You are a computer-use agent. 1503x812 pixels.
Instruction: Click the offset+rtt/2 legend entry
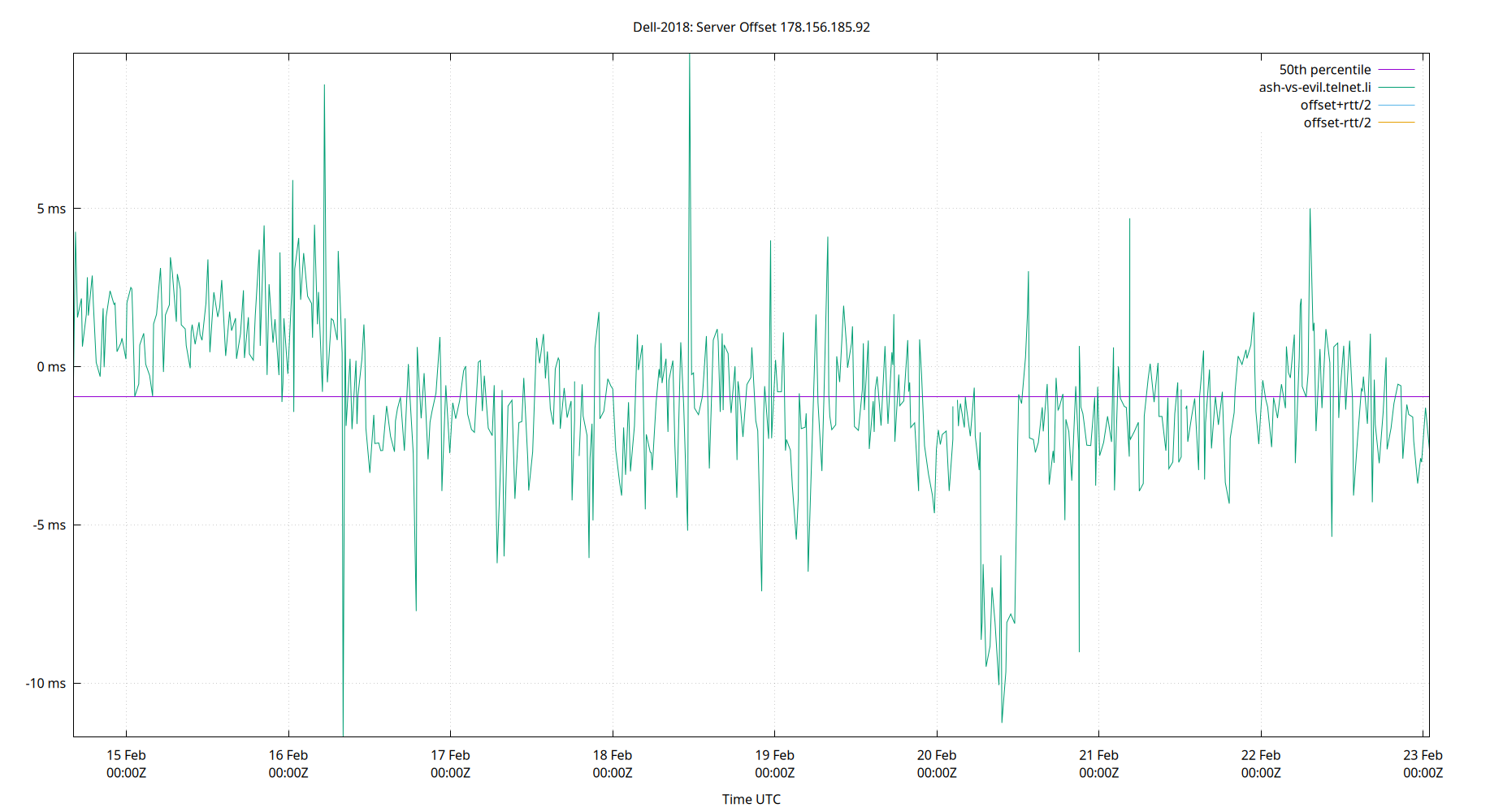click(1336, 104)
